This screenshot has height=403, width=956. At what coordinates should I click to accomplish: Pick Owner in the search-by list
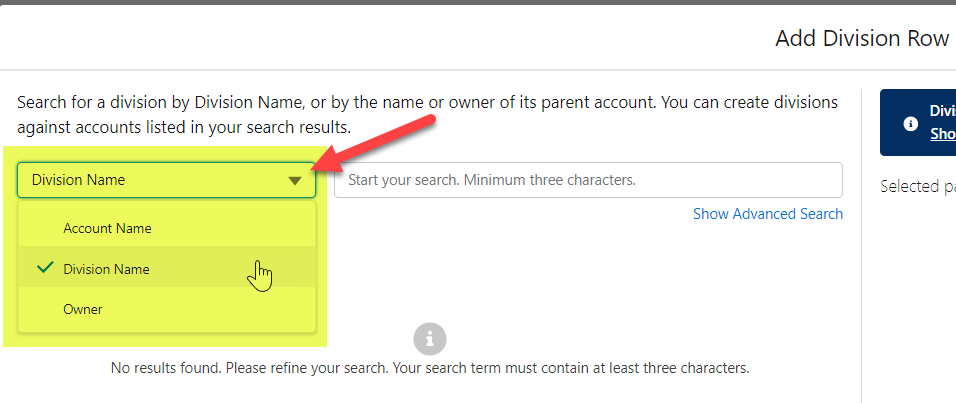pos(83,310)
